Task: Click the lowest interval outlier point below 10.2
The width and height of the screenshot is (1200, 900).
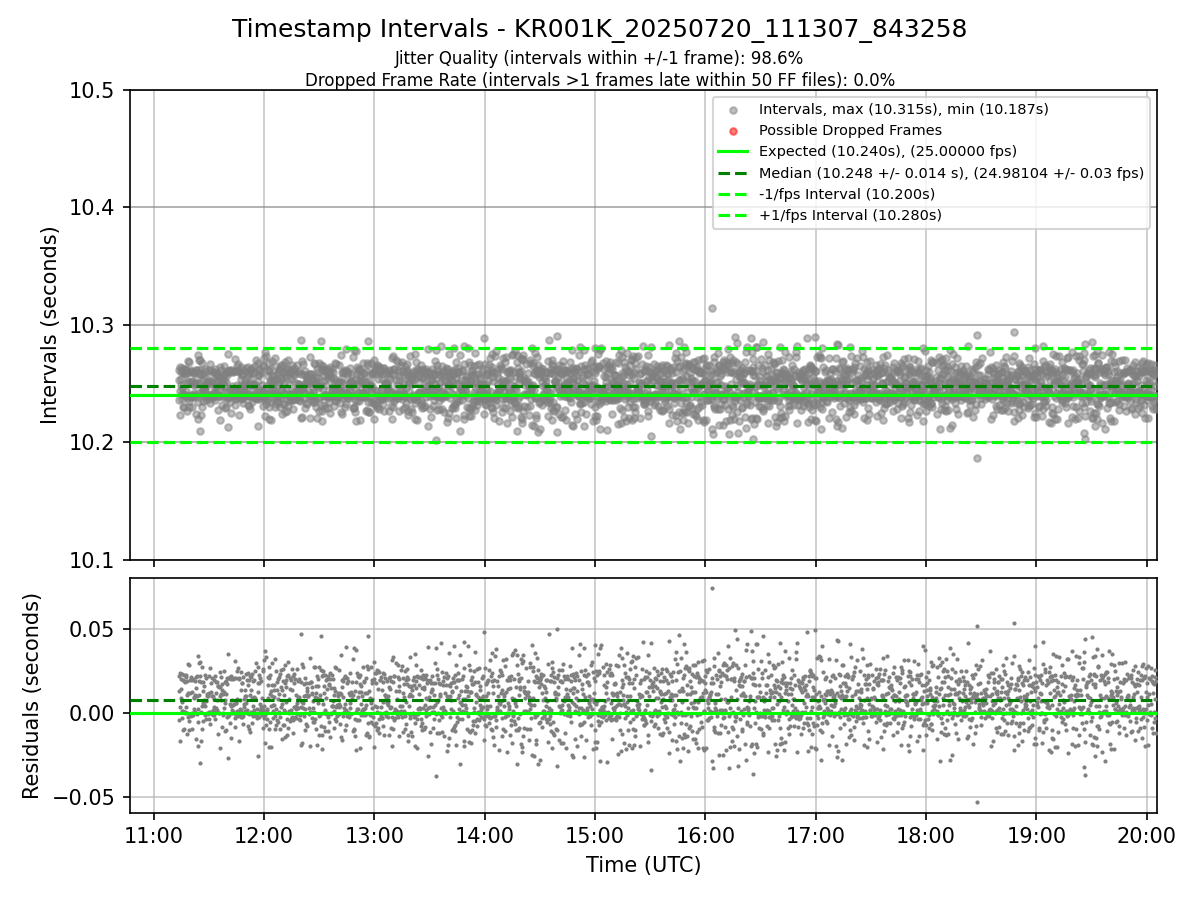Action: 977,458
